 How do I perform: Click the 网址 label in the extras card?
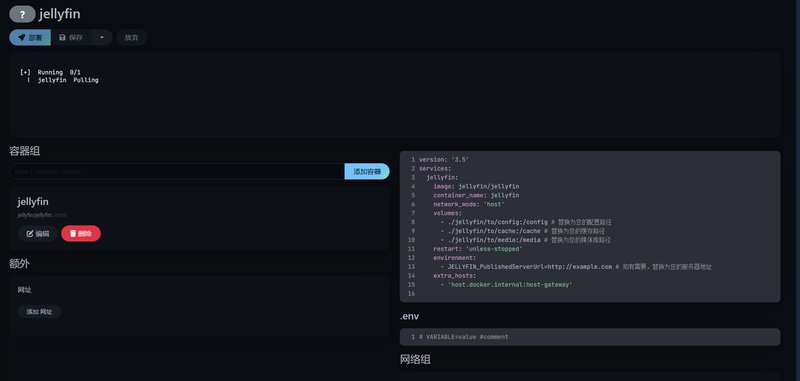24,290
